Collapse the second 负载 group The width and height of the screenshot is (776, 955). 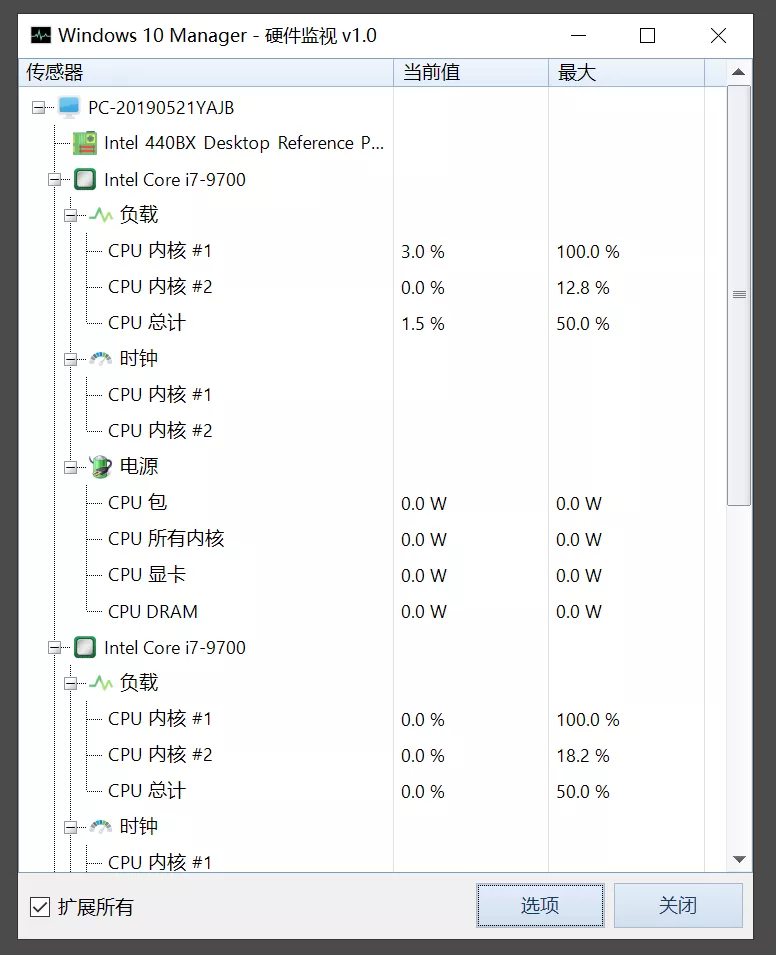pos(71,683)
